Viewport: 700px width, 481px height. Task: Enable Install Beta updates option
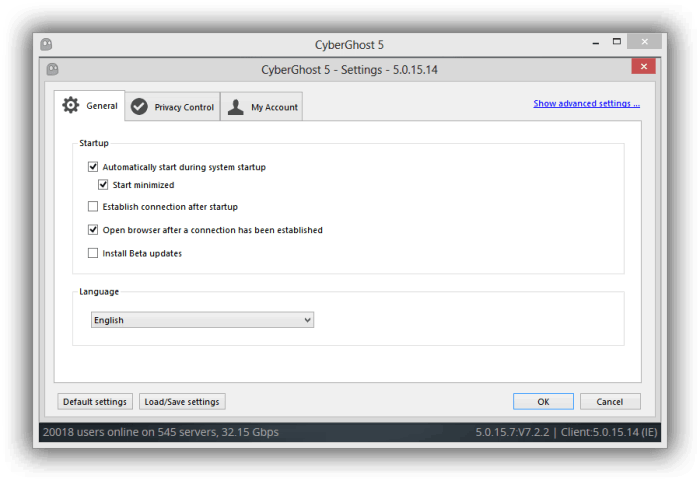tap(93, 253)
